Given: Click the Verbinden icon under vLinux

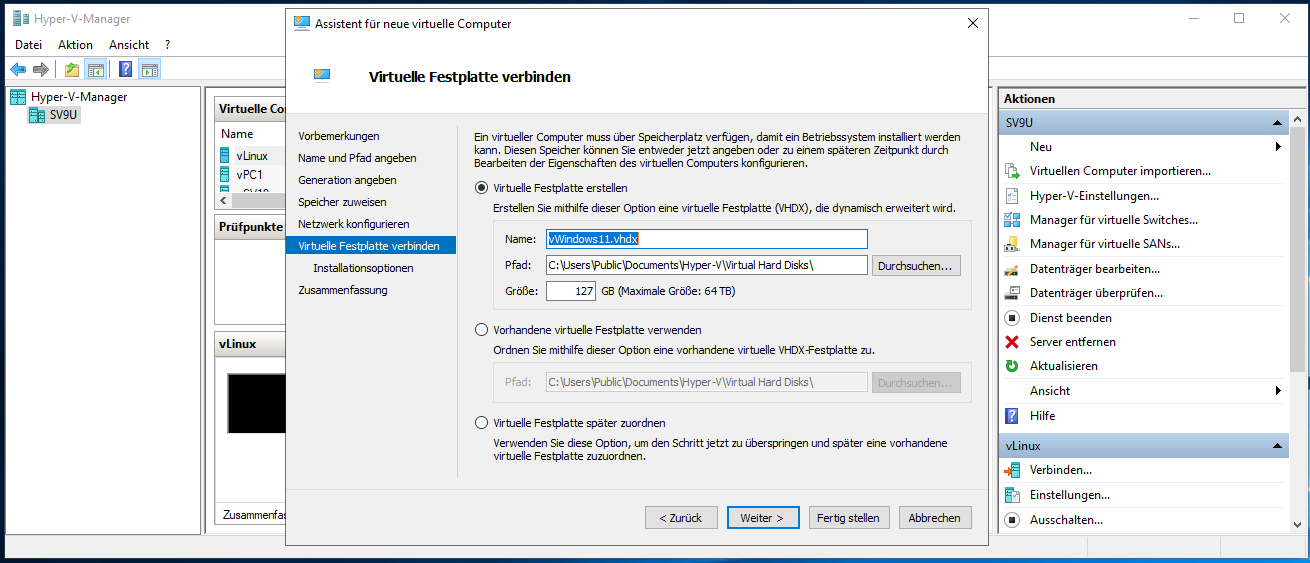Looking at the screenshot, I should [x=1011, y=470].
